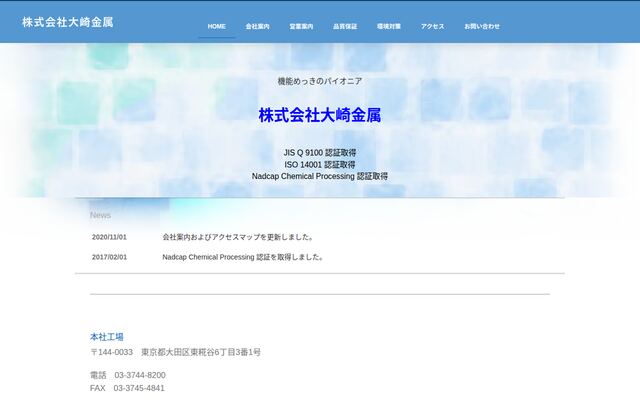Click the 2020/11/01 news date
Image resolution: width=640 pixels, height=400 pixels.
pyautogui.click(x=109, y=237)
